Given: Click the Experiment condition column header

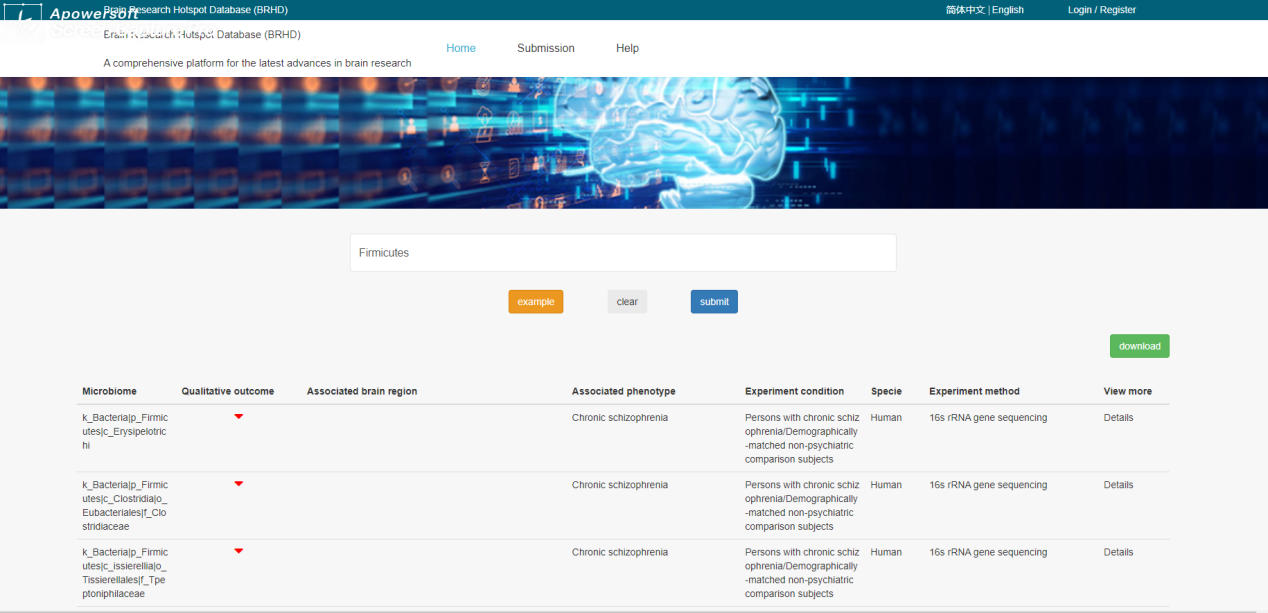Looking at the screenshot, I should (x=795, y=391).
